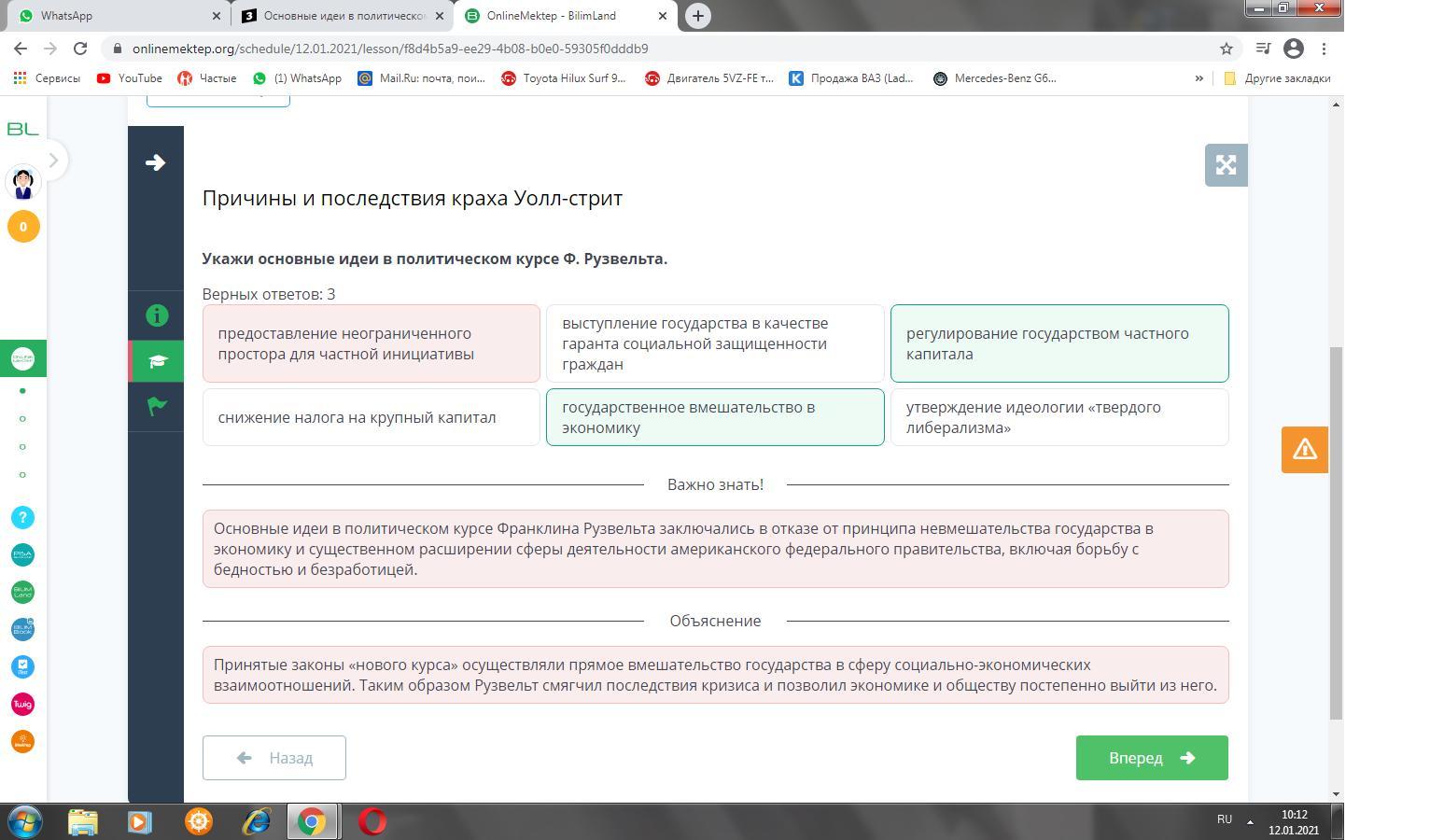1444x840 pixels.
Task: Expand the left sidebar with chevron arrow
Action: pyautogui.click(x=53, y=161)
